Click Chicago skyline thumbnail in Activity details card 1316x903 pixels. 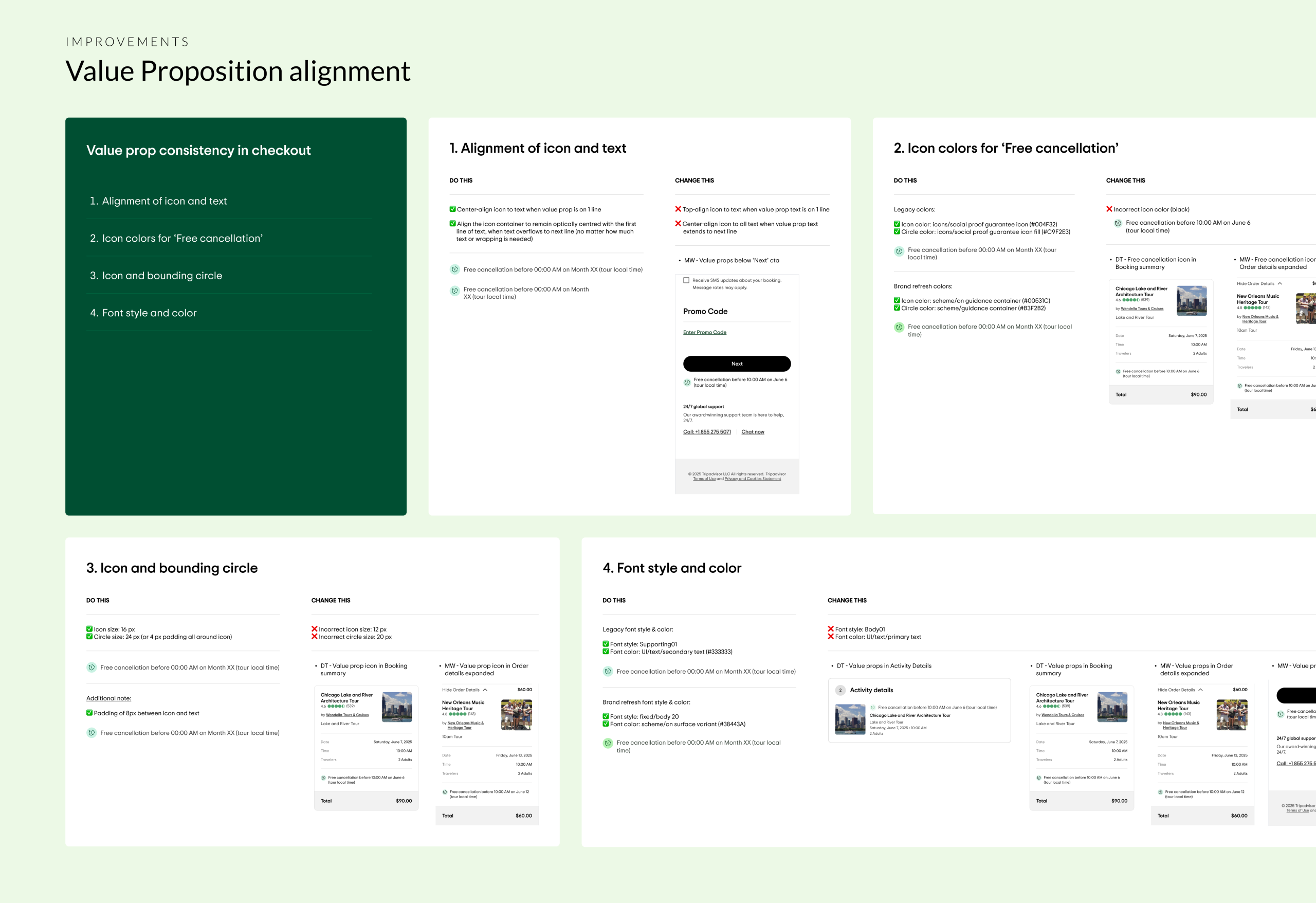click(x=850, y=719)
